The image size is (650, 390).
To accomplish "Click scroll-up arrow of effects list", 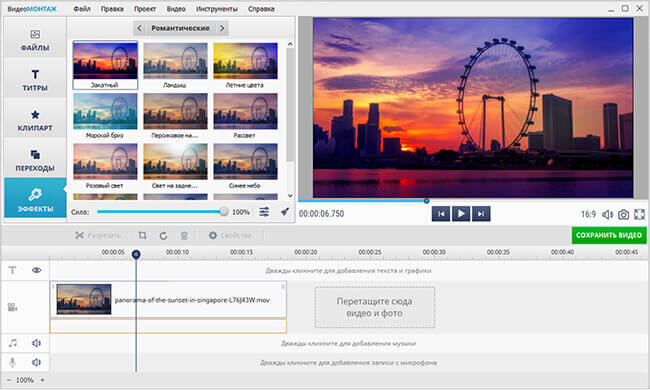I will [290, 44].
